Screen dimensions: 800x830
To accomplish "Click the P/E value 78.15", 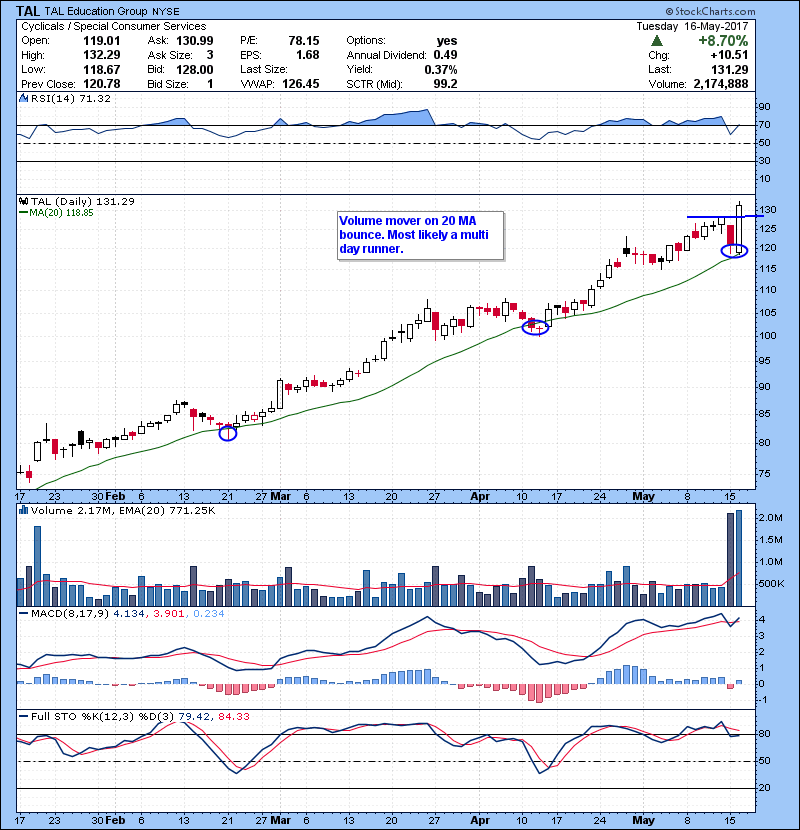I will coord(304,41).
